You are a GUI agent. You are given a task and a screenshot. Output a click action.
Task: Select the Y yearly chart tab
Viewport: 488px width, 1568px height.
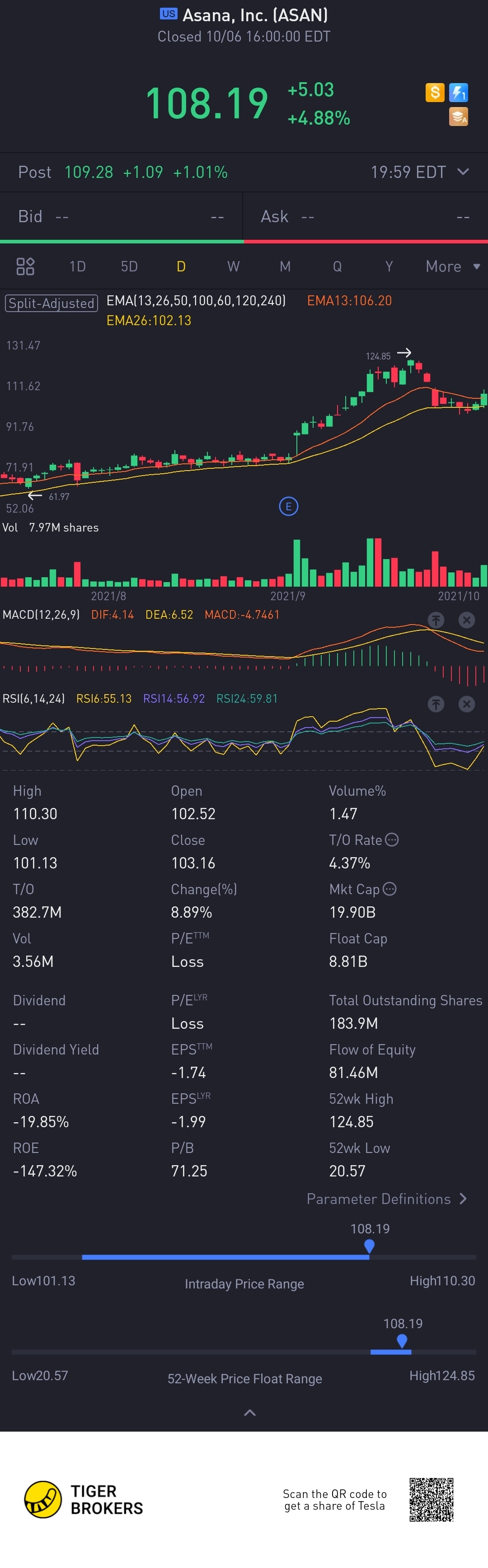click(x=389, y=266)
